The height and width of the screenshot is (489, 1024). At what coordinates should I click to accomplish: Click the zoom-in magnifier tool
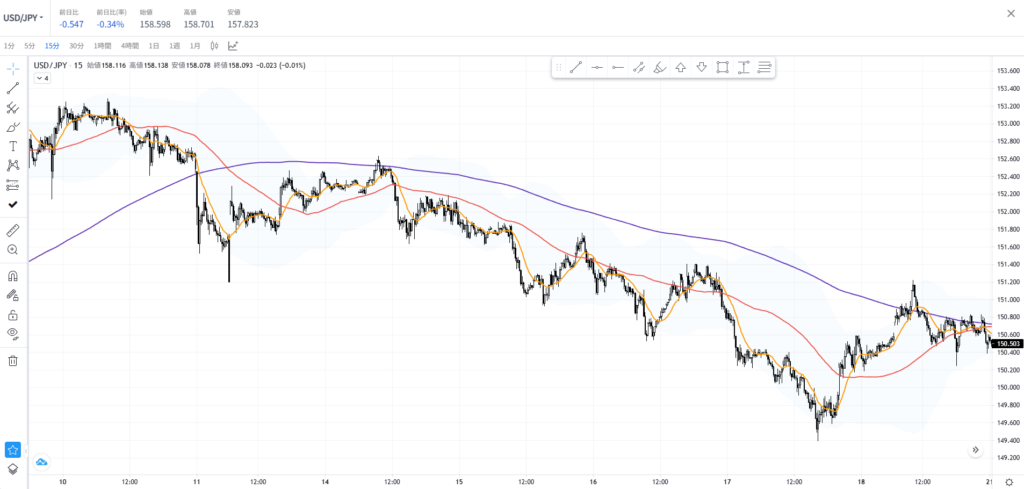click(13, 250)
